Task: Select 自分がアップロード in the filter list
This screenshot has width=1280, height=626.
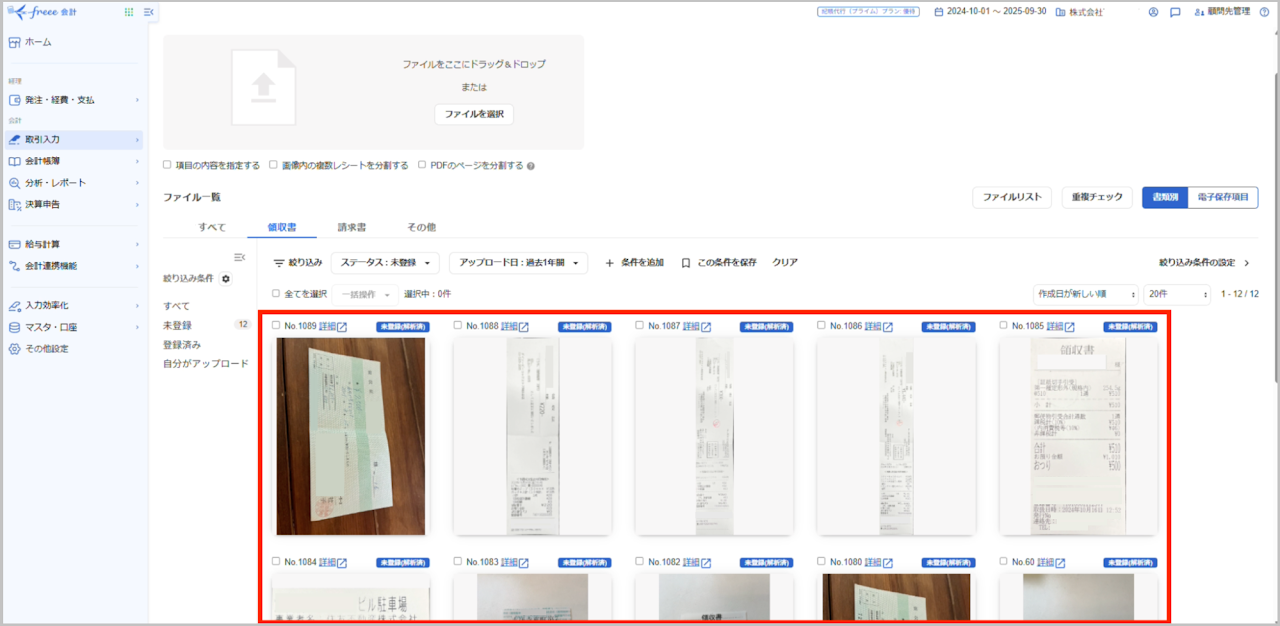Action: point(206,364)
